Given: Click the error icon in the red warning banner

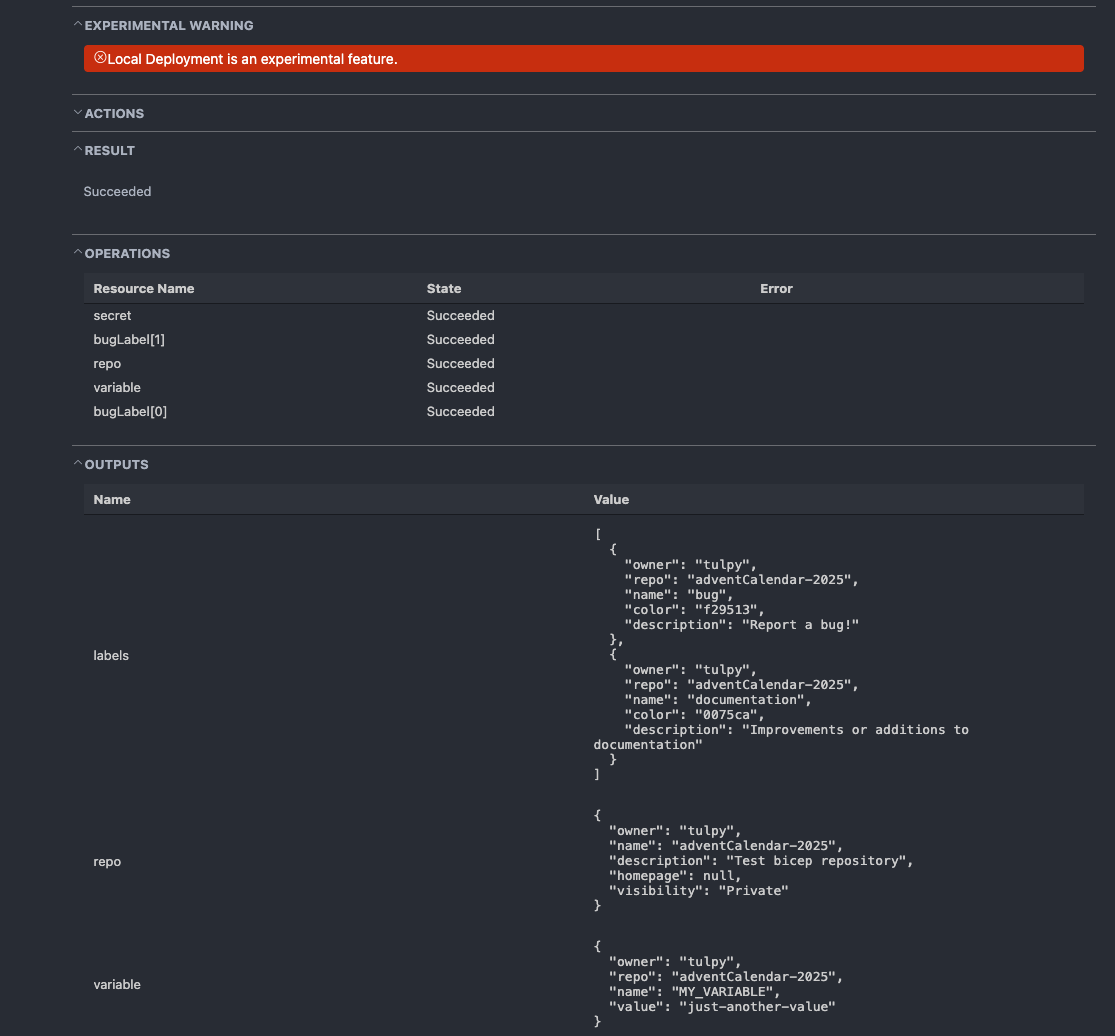Looking at the screenshot, I should pyautogui.click(x=100, y=58).
